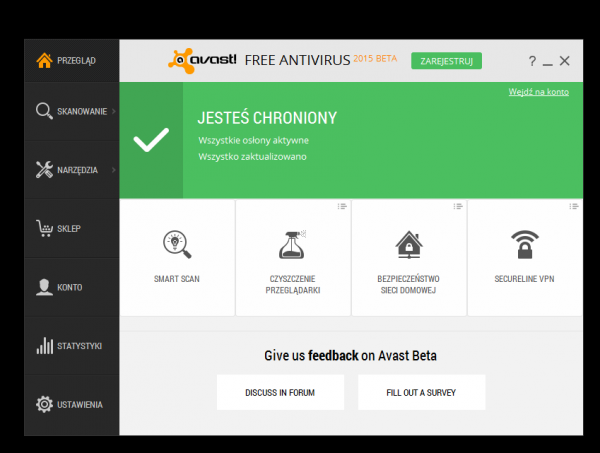Click the white checkmark status icon
This screenshot has height=453, width=600.
click(151, 140)
